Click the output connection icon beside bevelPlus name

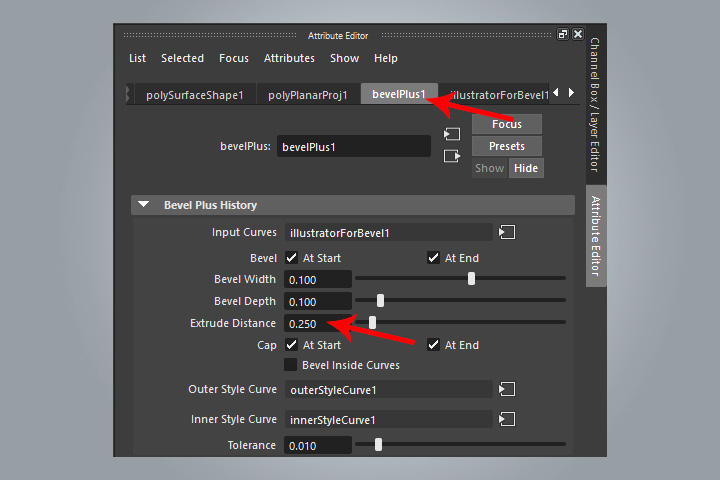coord(452,155)
